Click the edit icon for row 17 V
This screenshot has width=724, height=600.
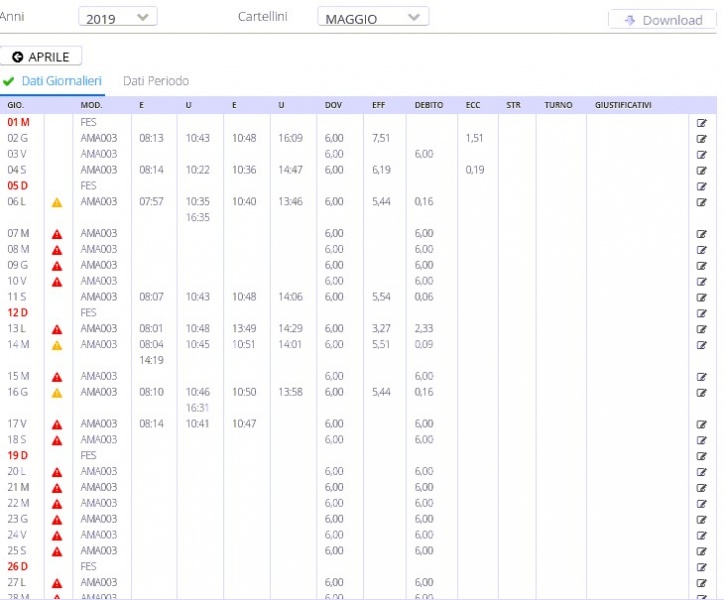pos(702,424)
